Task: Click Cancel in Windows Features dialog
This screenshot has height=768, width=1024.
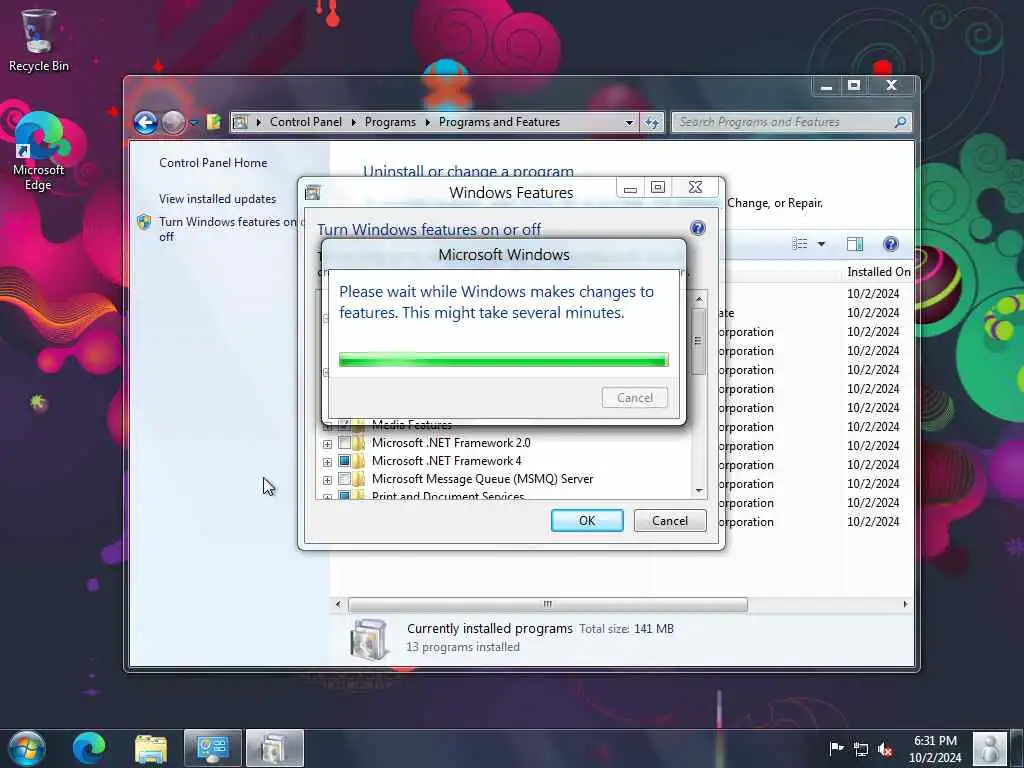Action: point(670,520)
